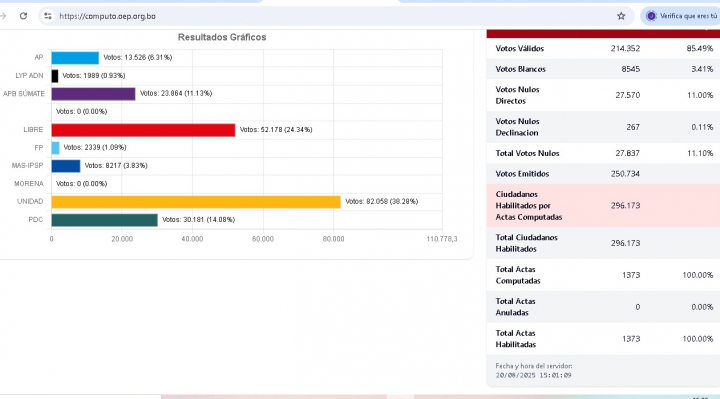Select the 'MORENA' axis label
Viewport: 720px width, 399px height.
coord(29,184)
